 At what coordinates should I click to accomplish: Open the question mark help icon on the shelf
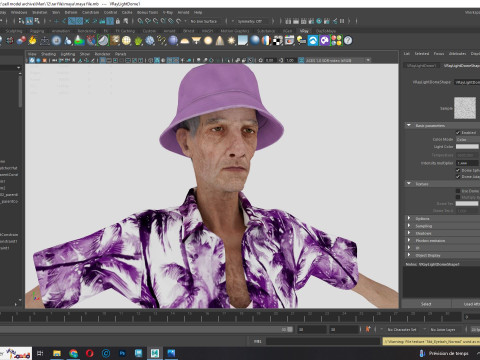click(348, 41)
